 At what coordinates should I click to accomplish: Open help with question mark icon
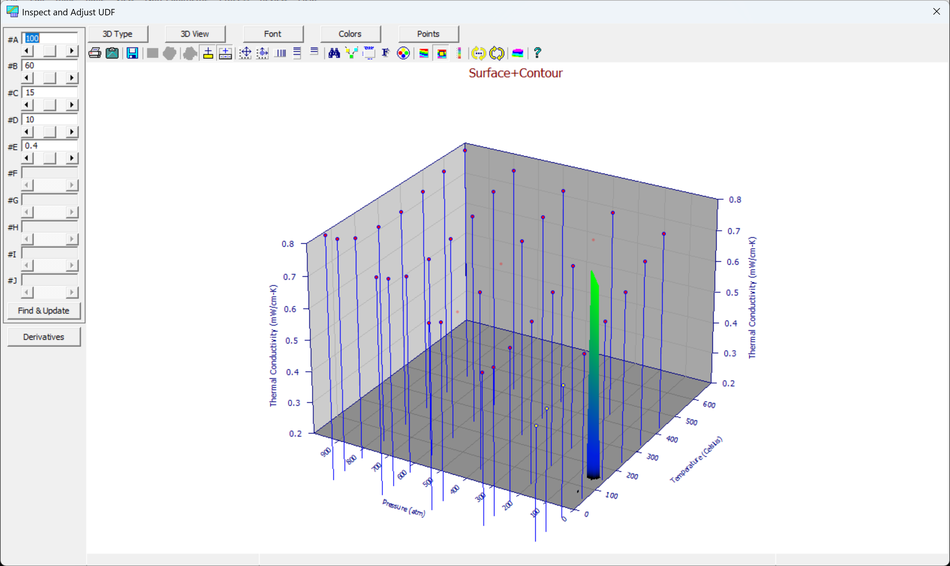point(537,53)
